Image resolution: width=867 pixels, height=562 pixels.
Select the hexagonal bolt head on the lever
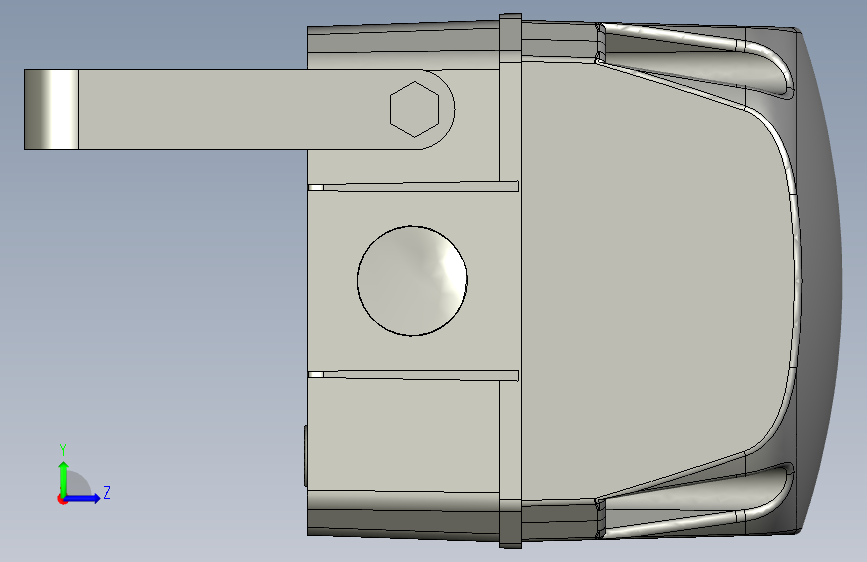coord(414,109)
